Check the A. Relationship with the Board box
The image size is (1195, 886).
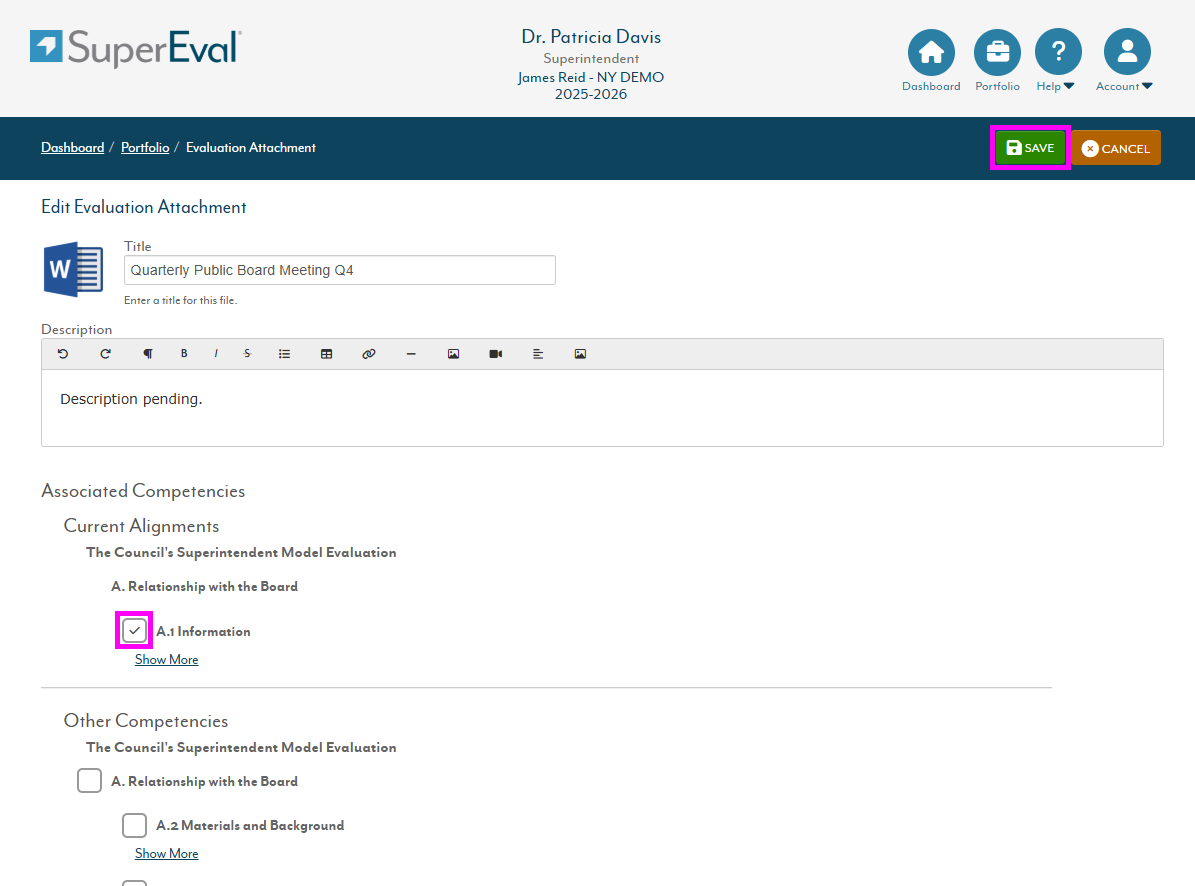click(90, 781)
